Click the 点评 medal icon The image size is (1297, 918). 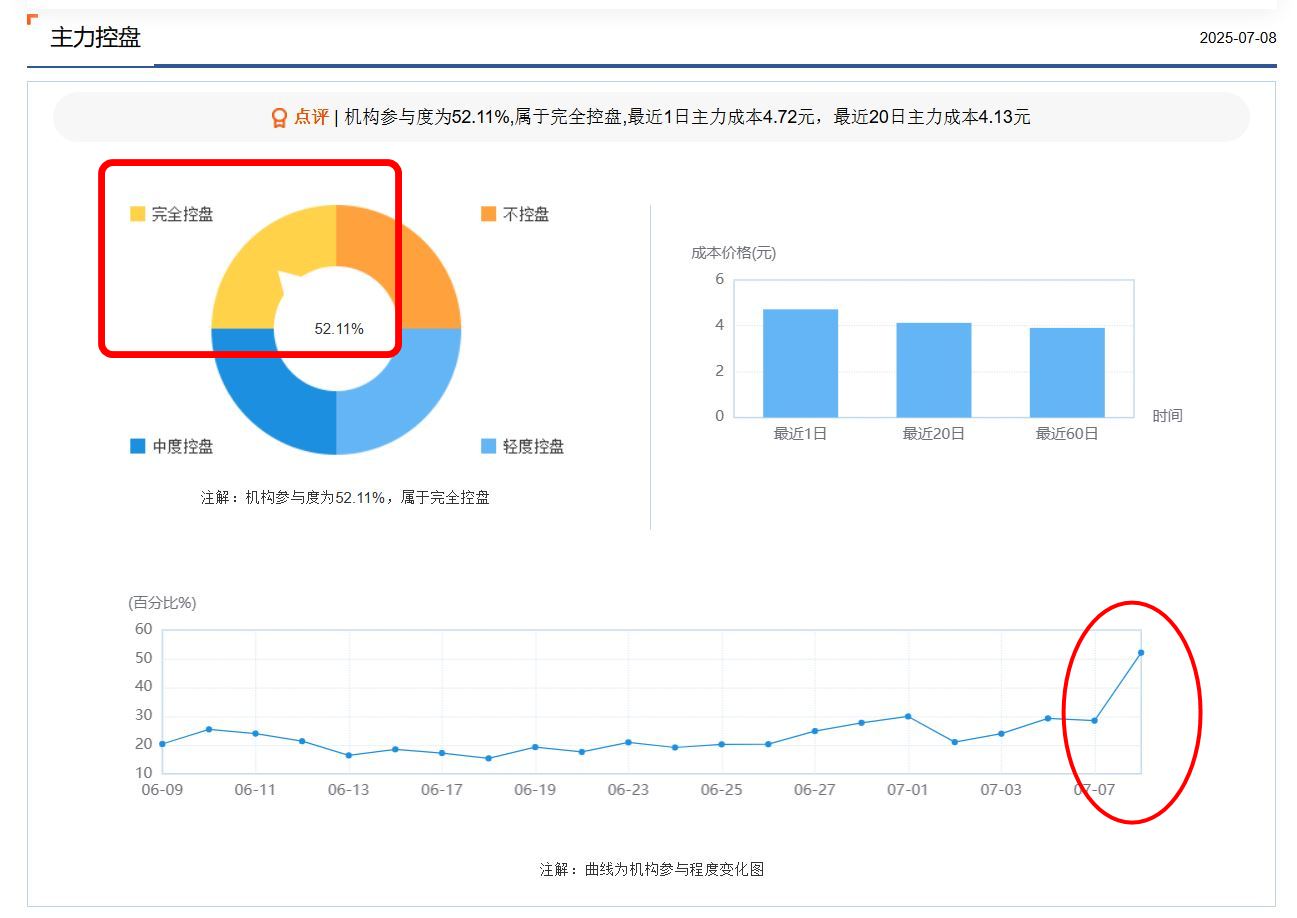pyautogui.click(x=279, y=118)
